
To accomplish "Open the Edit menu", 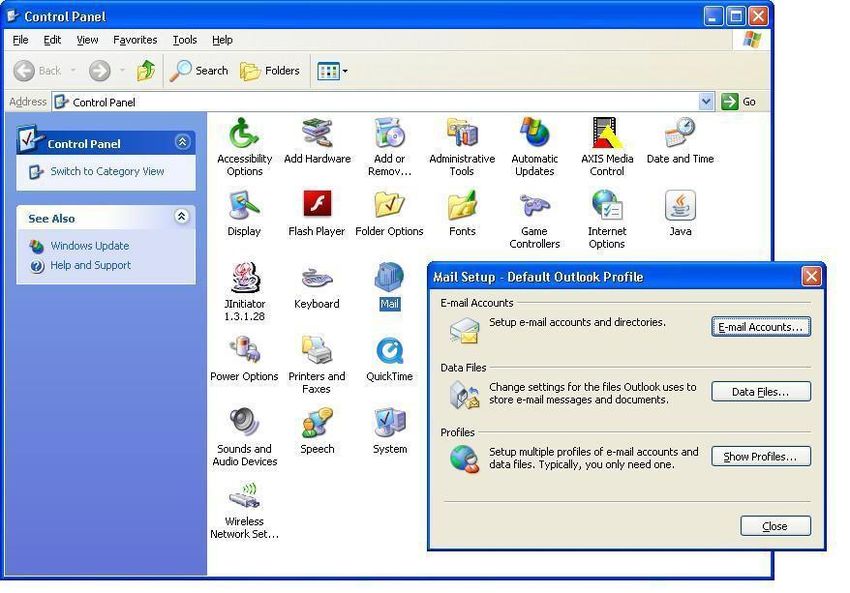I will [x=52, y=40].
